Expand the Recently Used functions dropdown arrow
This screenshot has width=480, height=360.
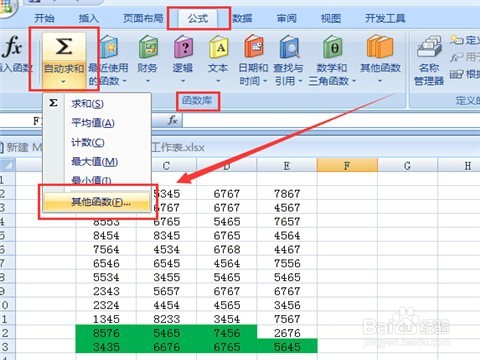[125, 81]
